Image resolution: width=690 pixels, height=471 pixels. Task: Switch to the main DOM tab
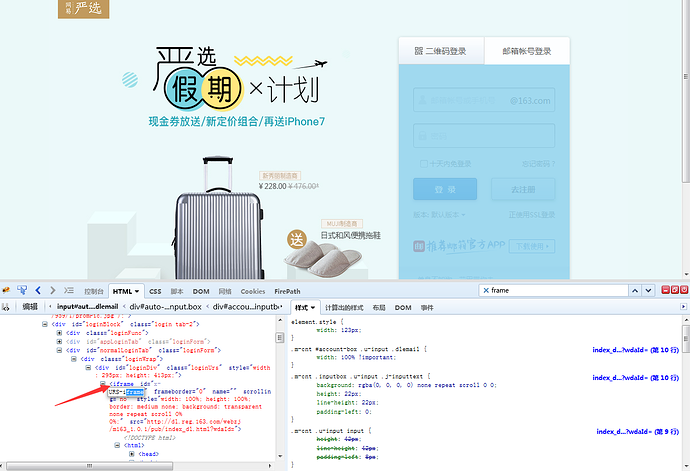tap(201, 291)
